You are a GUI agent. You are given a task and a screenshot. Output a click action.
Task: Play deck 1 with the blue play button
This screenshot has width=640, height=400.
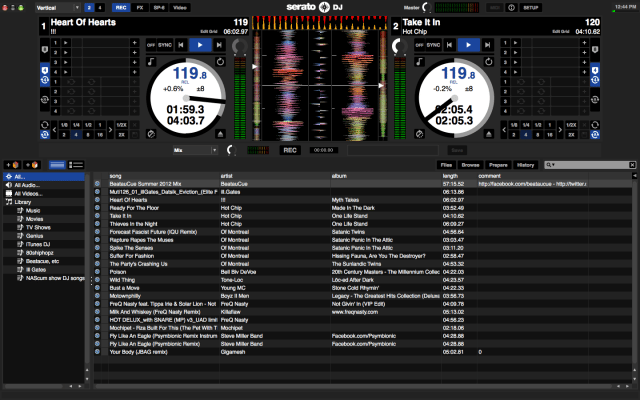pyautogui.click(x=200, y=45)
